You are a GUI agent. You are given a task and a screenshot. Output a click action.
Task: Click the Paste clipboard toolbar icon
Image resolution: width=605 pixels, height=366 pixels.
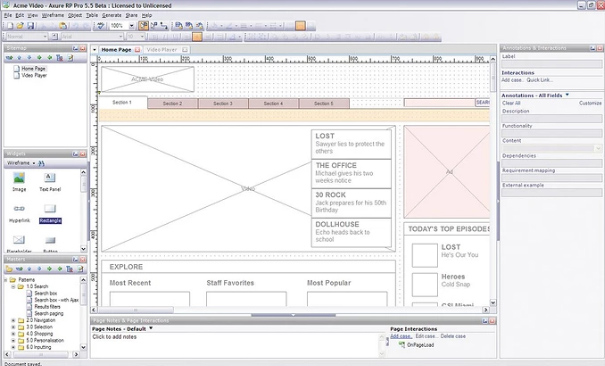click(x=63, y=26)
